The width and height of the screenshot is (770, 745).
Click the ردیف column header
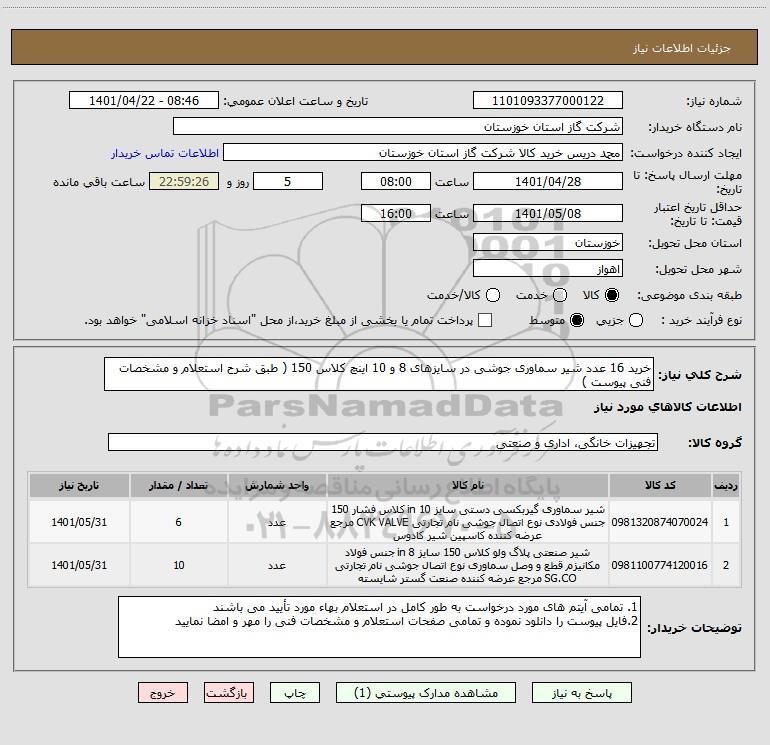pyautogui.click(x=726, y=485)
